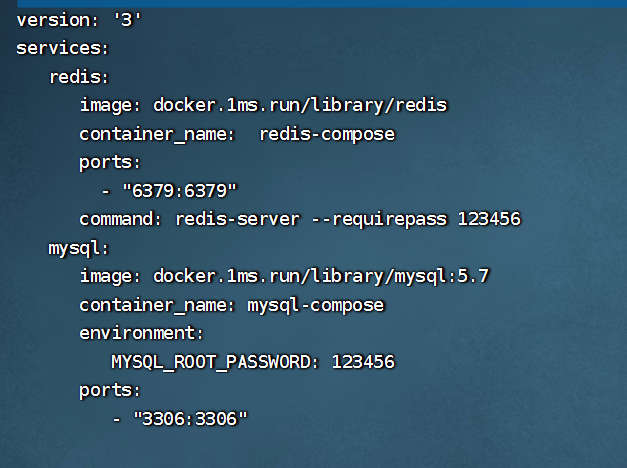Click the redis container_name key
627x468 pixels.
pyautogui.click(x=157, y=134)
